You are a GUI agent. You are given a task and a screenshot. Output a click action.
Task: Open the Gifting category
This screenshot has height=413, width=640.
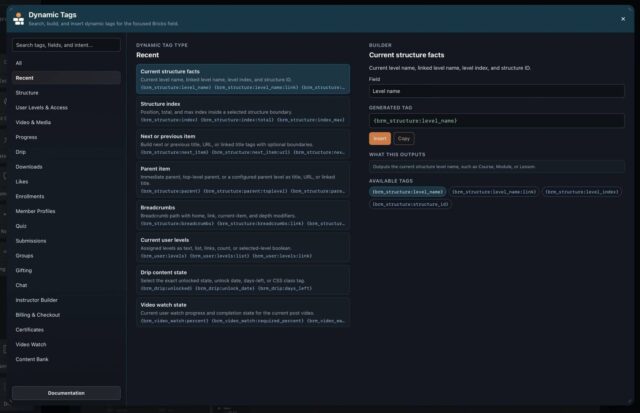pyautogui.click(x=66, y=270)
